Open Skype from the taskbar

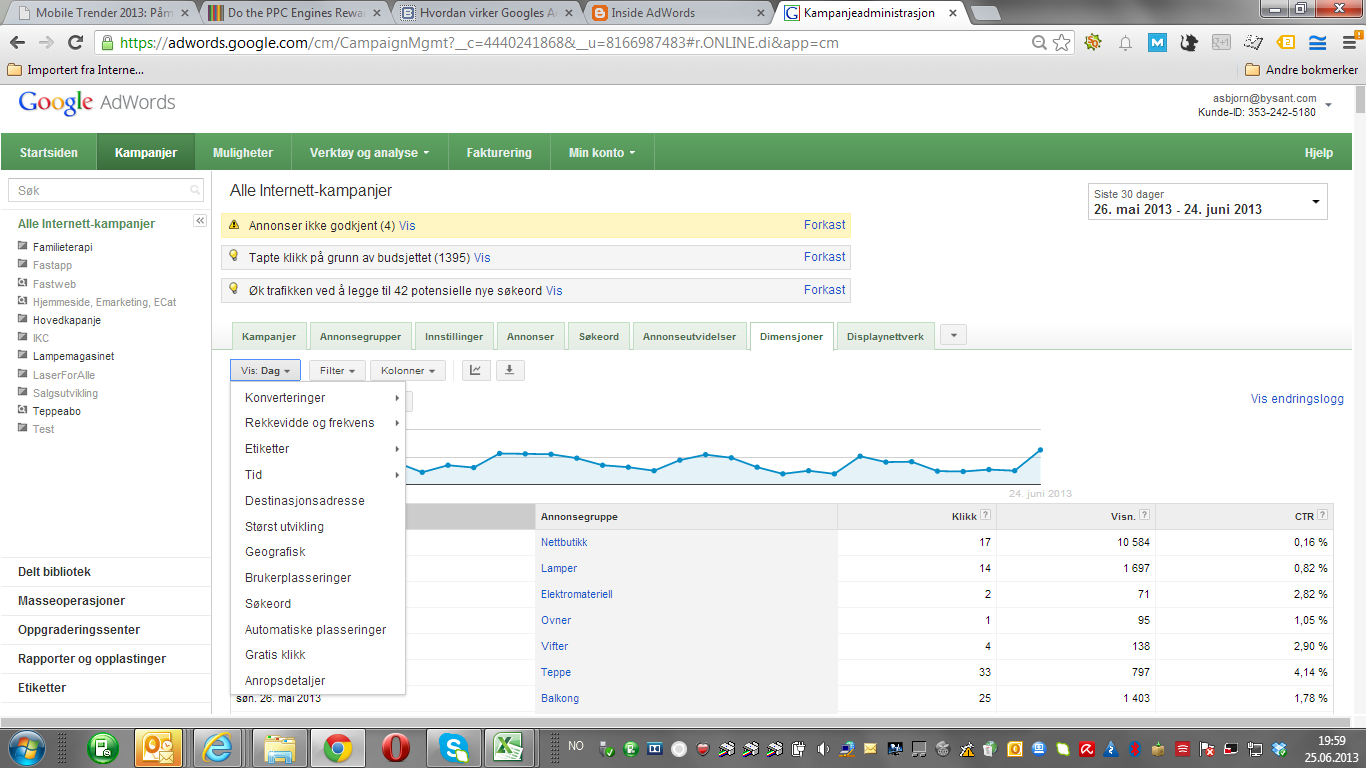tap(454, 747)
